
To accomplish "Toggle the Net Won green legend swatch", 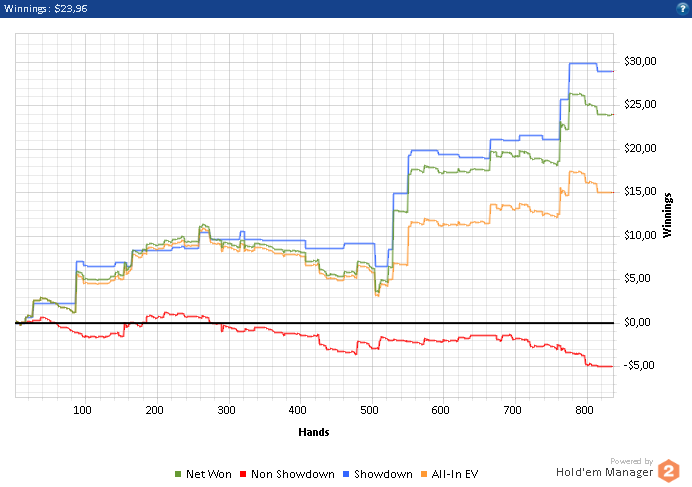I will [x=178, y=474].
